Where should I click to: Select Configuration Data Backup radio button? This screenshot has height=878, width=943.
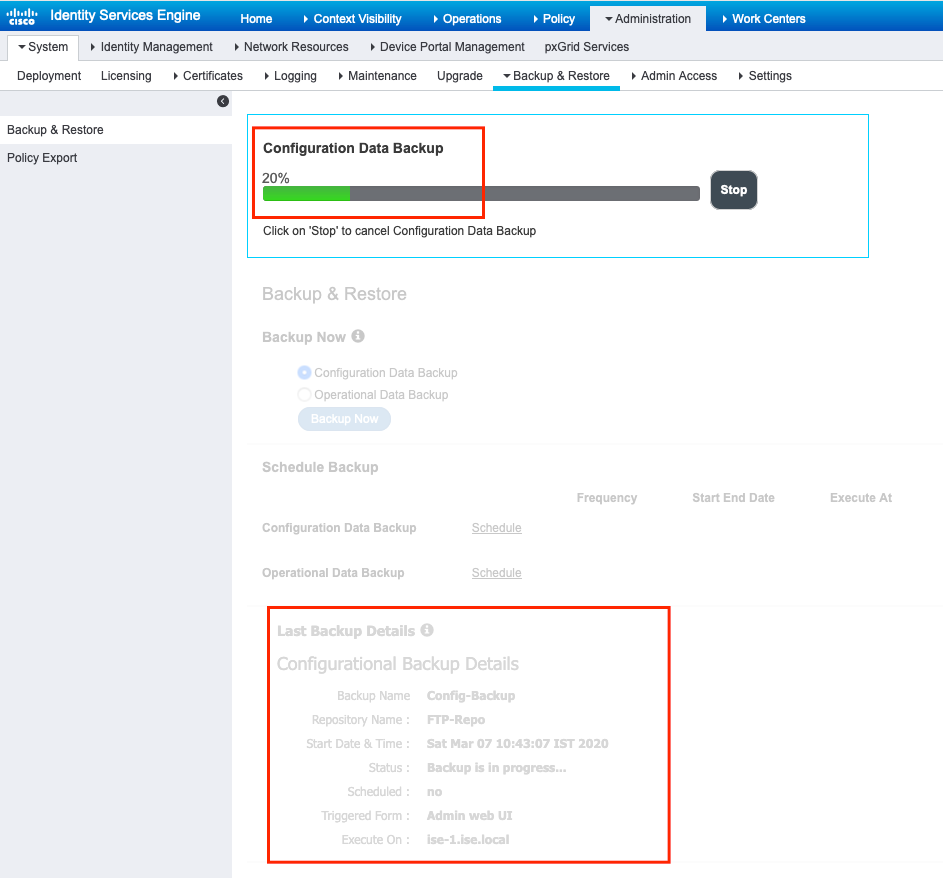coord(304,373)
